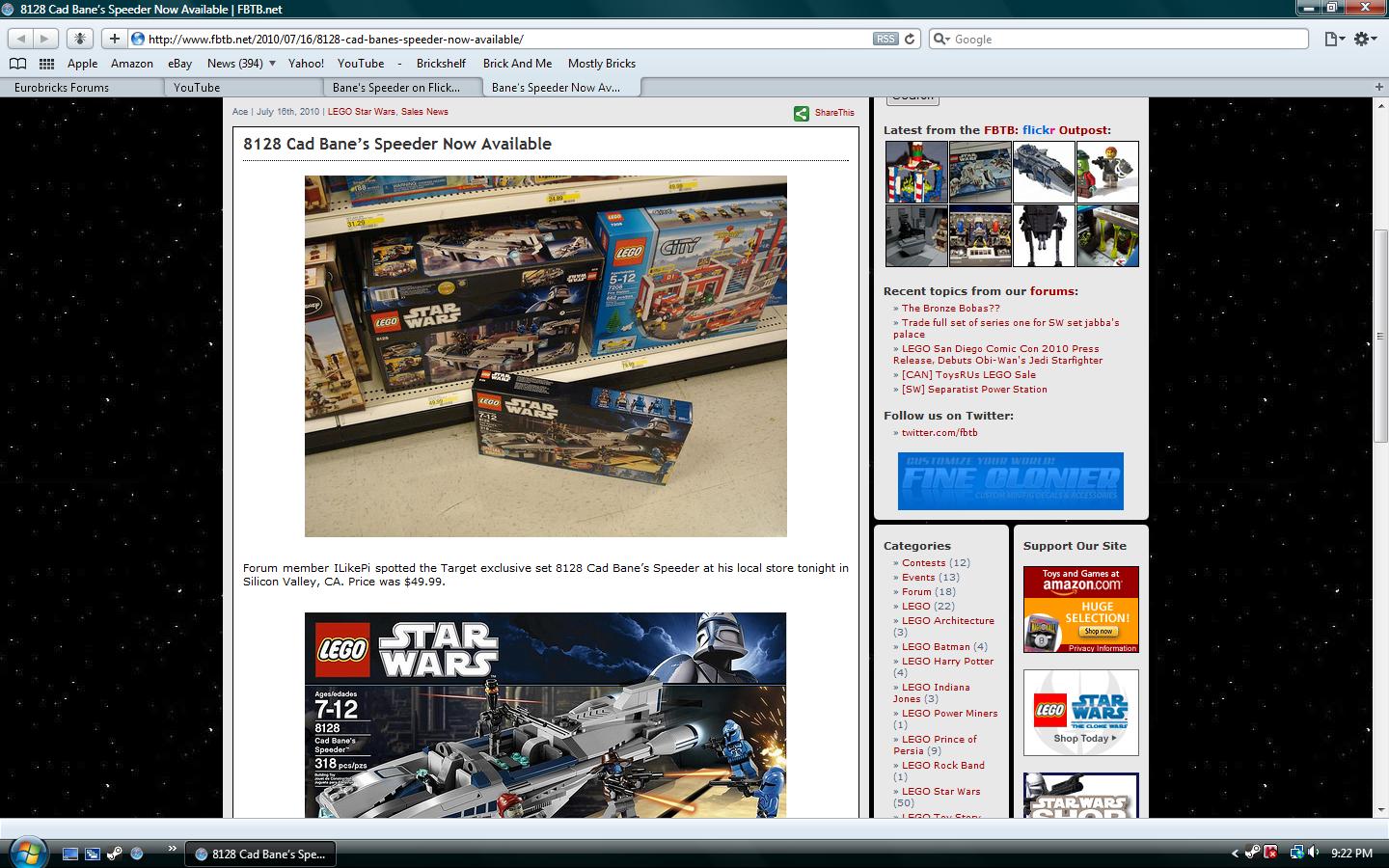Click the Amazon Toys and Games ad
This screenshot has width=1389, height=868.
coord(1081,610)
